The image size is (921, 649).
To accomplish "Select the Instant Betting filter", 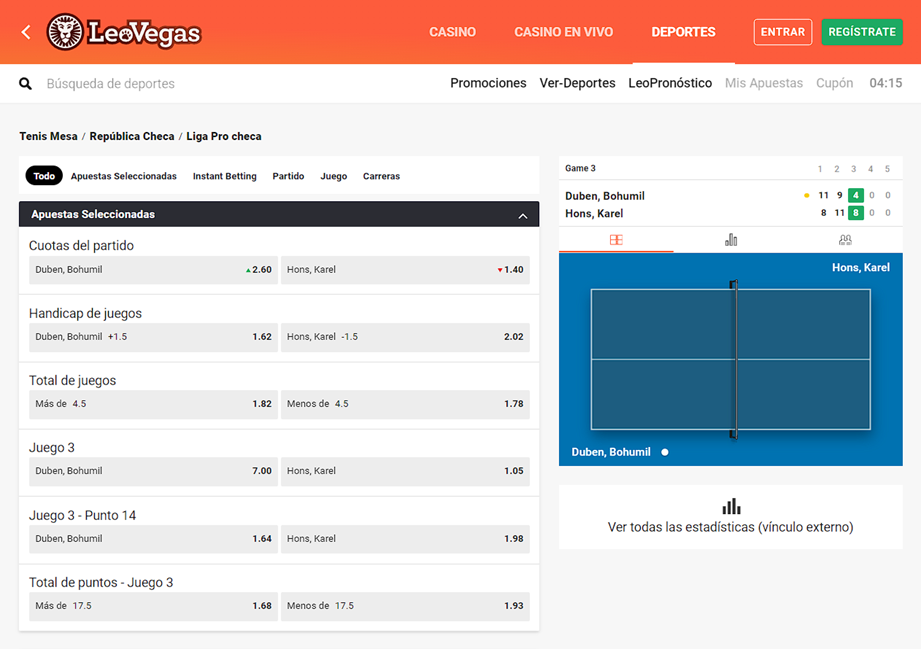I will [x=224, y=176].
